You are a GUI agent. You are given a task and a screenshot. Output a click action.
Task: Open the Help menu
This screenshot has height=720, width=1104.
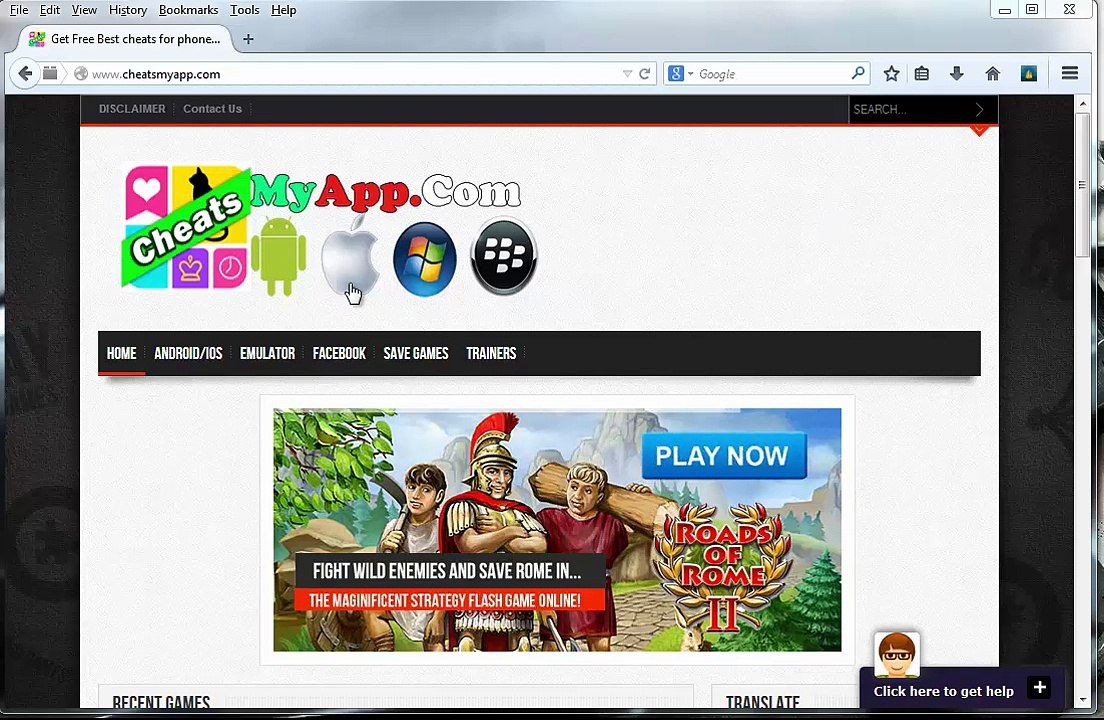tap(283, 10)
